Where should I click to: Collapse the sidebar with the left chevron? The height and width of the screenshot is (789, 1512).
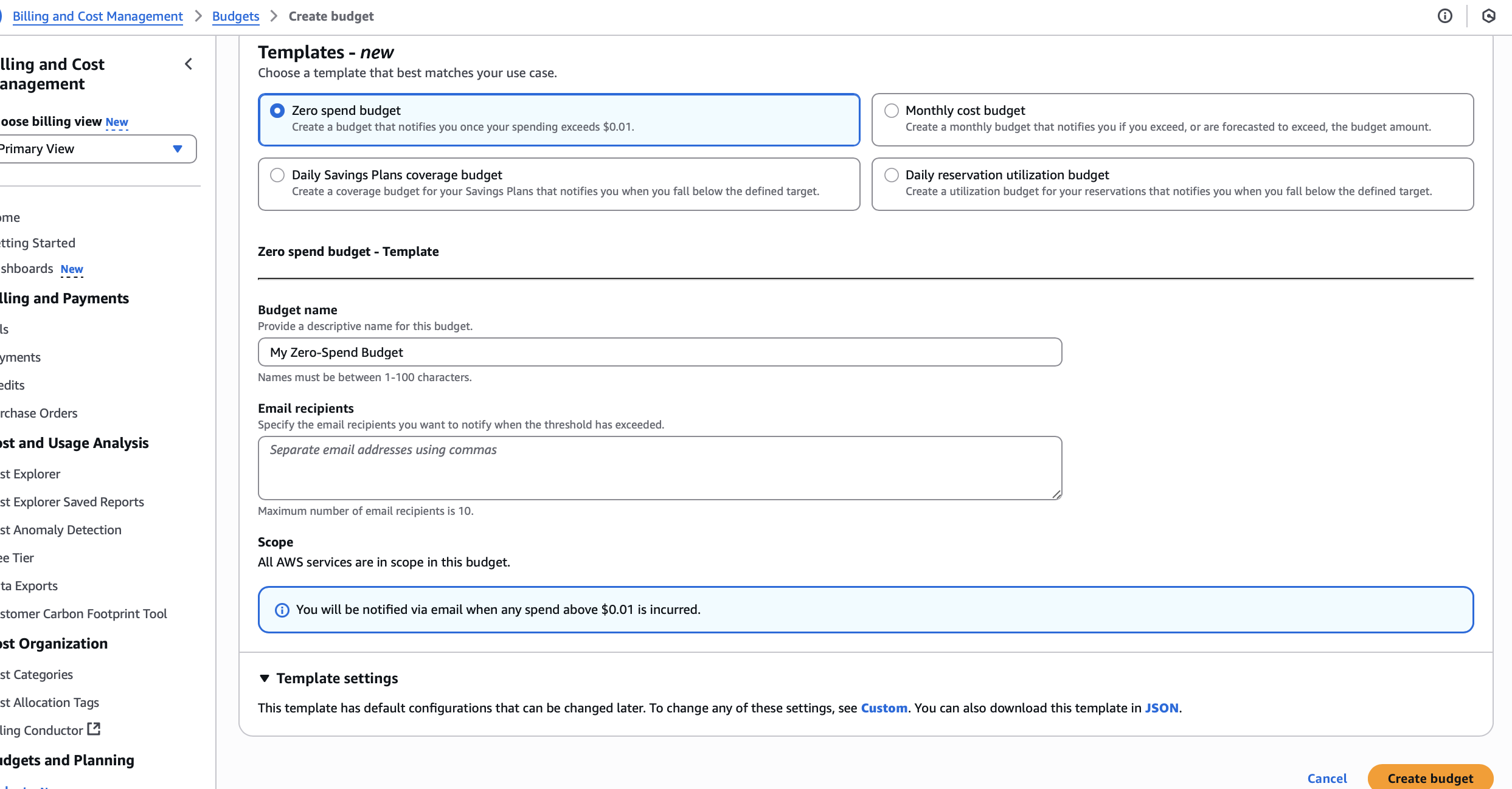(189, 64)
